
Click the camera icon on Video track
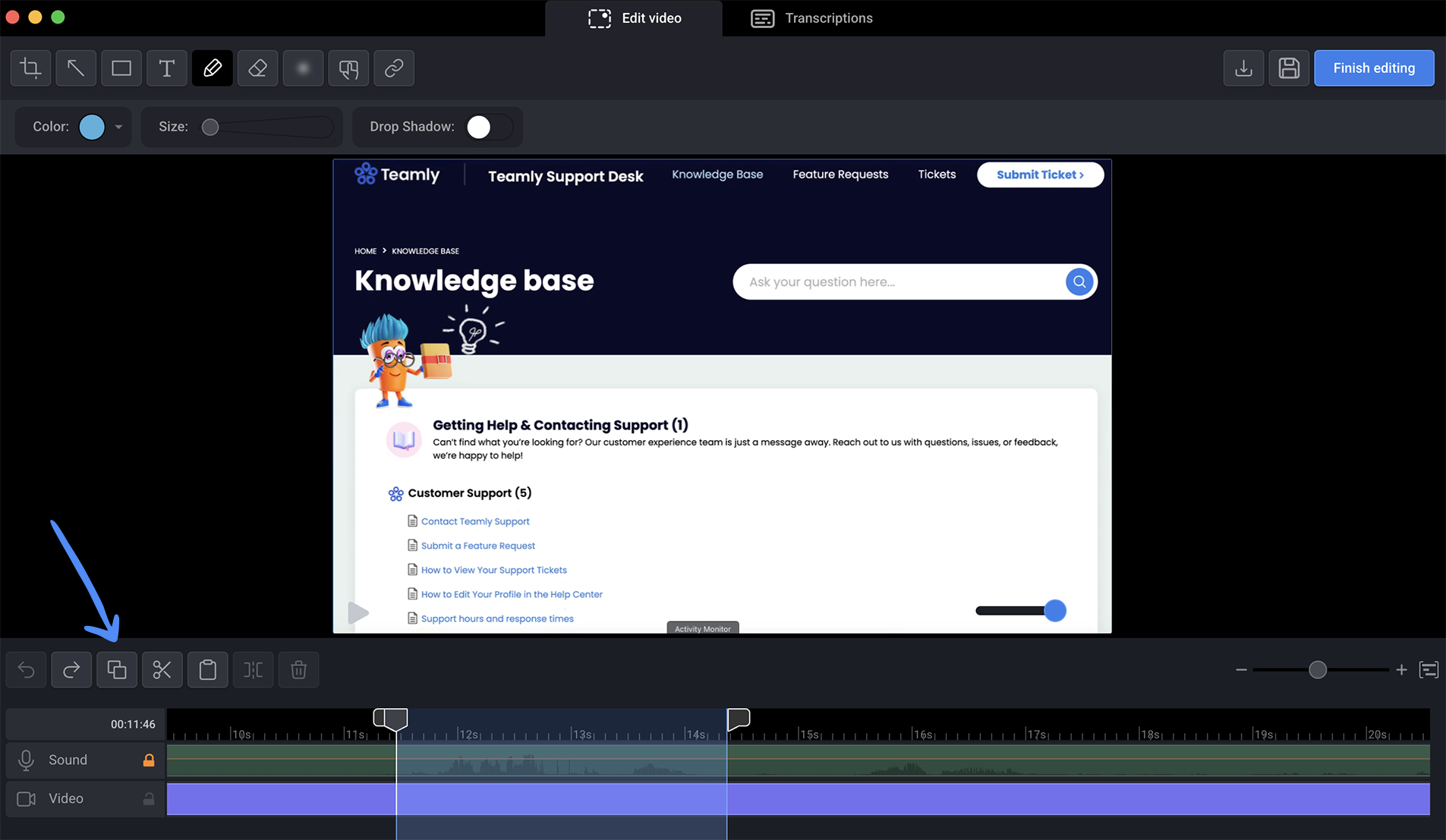click(26, 799)
